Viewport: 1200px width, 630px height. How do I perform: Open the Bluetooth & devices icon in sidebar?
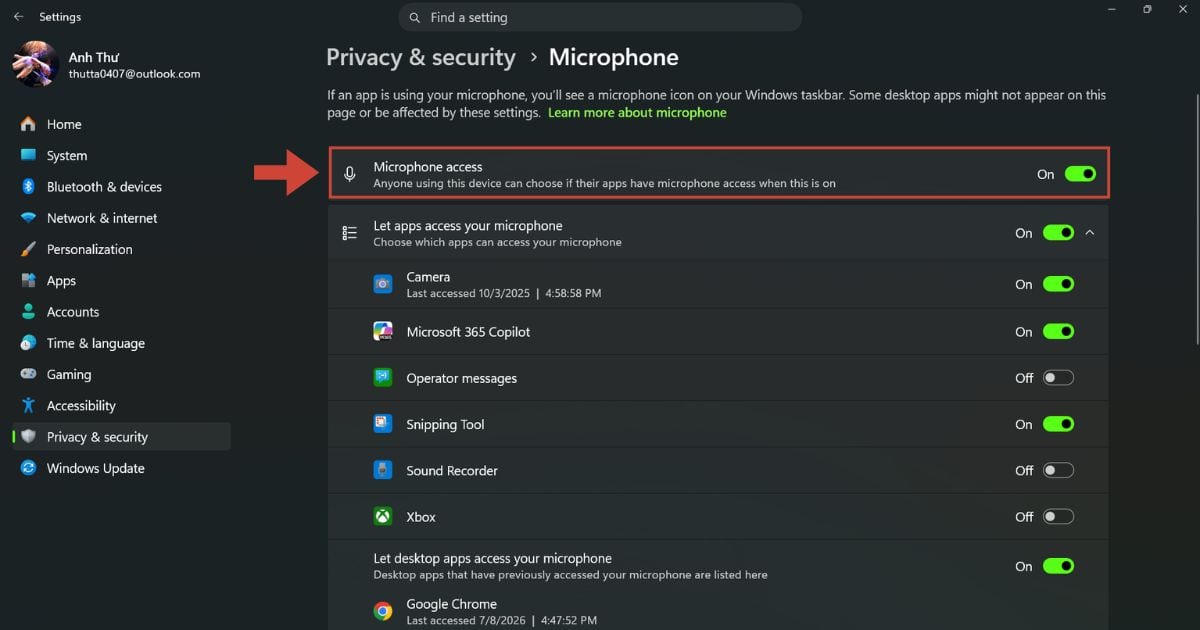[x=28, y=187]
